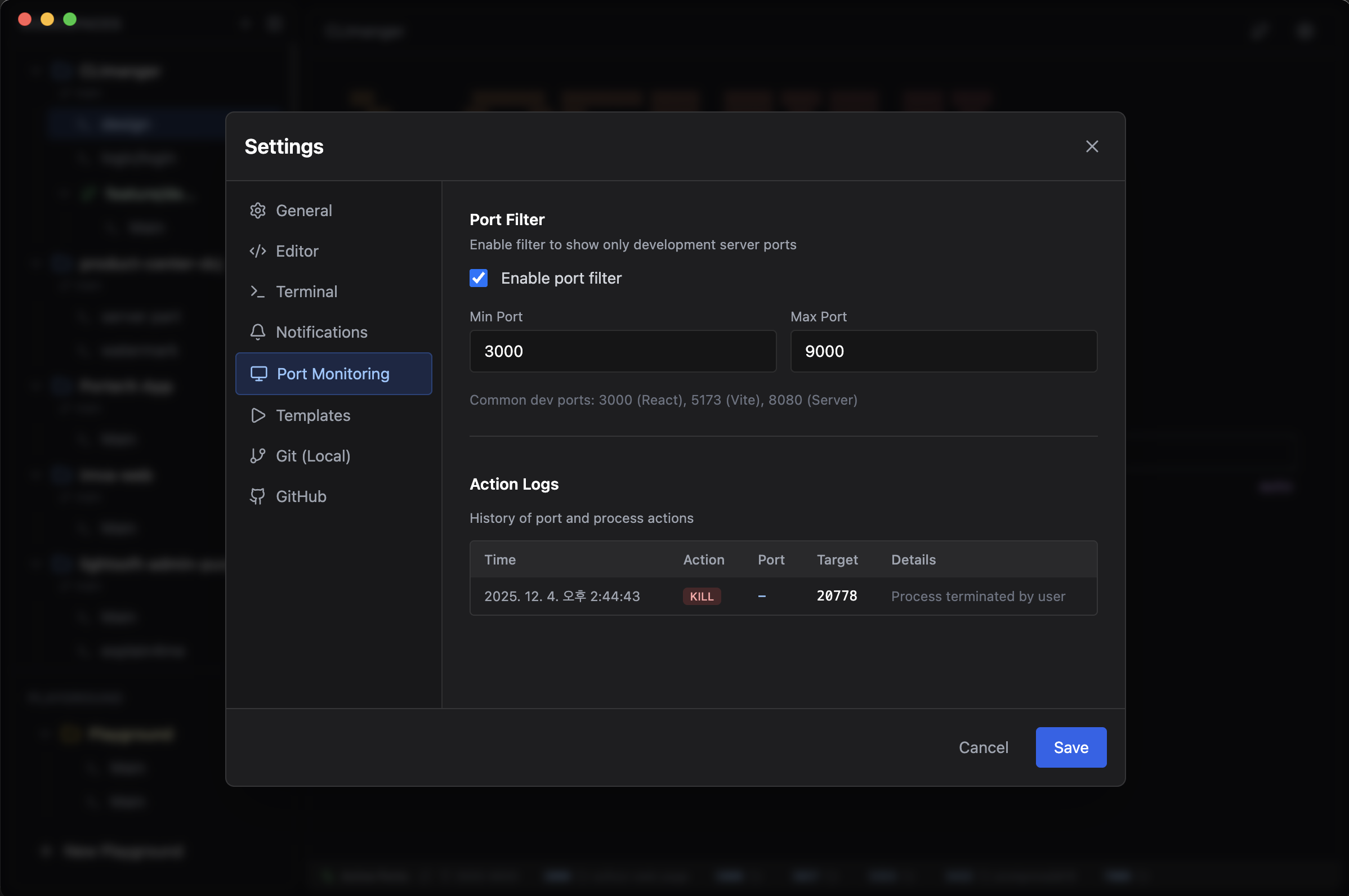Click the General gear icon

258,211
